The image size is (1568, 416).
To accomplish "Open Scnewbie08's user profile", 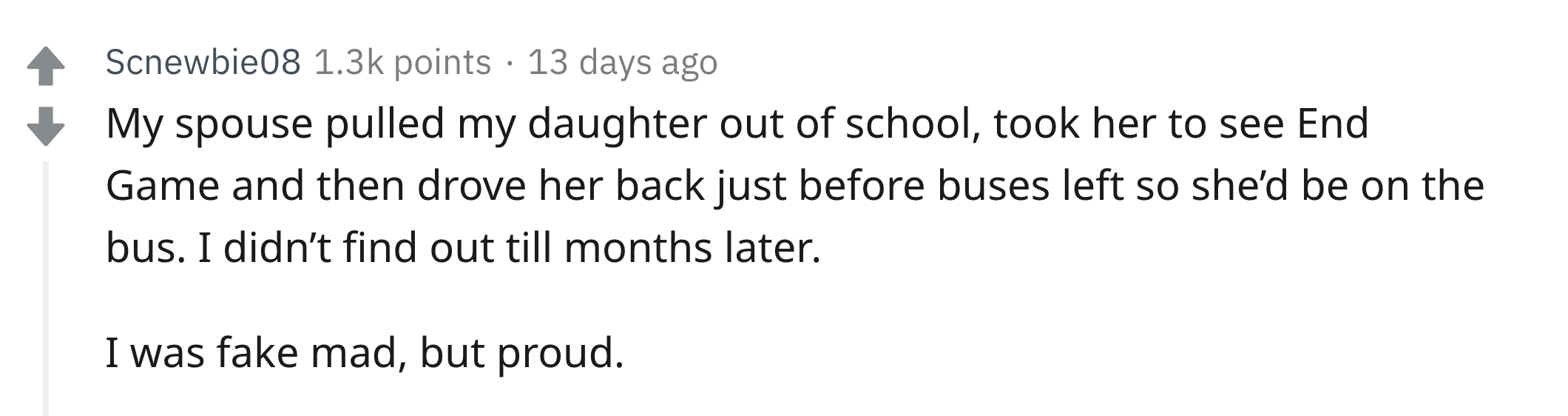I will click(x=203, y=62).
